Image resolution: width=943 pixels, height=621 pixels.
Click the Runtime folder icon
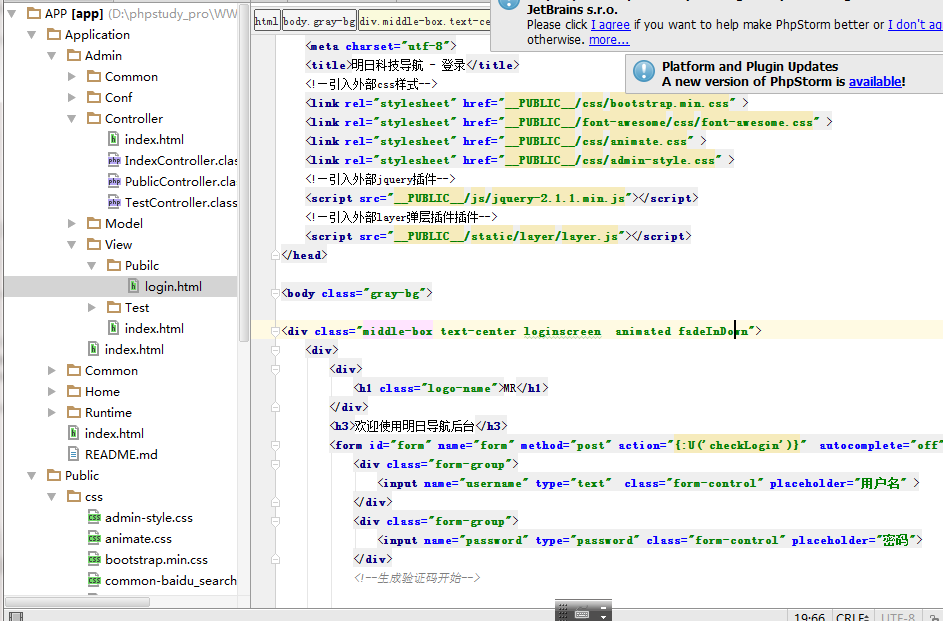pos(74,412)
